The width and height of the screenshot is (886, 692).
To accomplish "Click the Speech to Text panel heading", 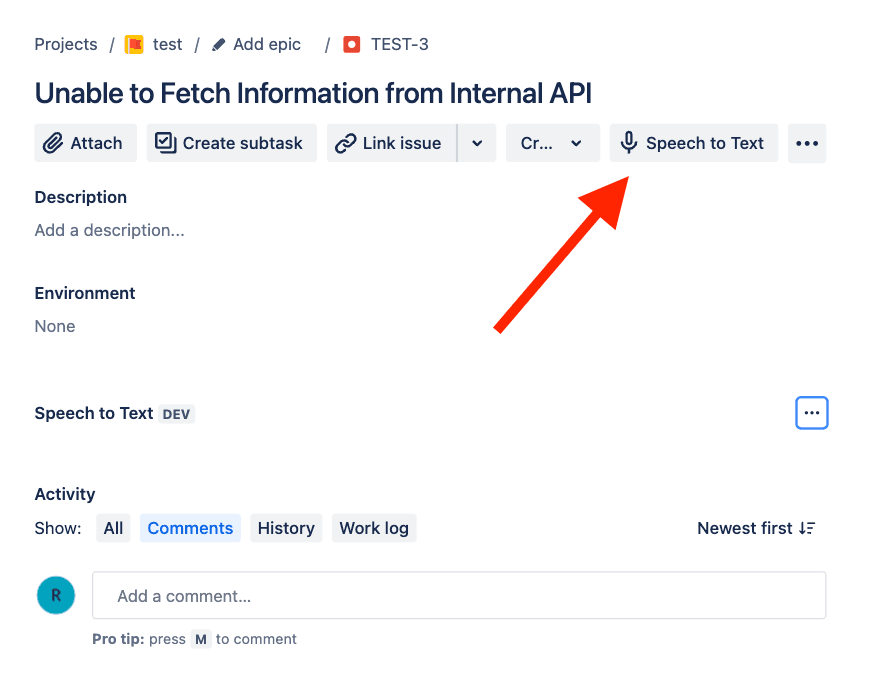I will coord(94,413).
